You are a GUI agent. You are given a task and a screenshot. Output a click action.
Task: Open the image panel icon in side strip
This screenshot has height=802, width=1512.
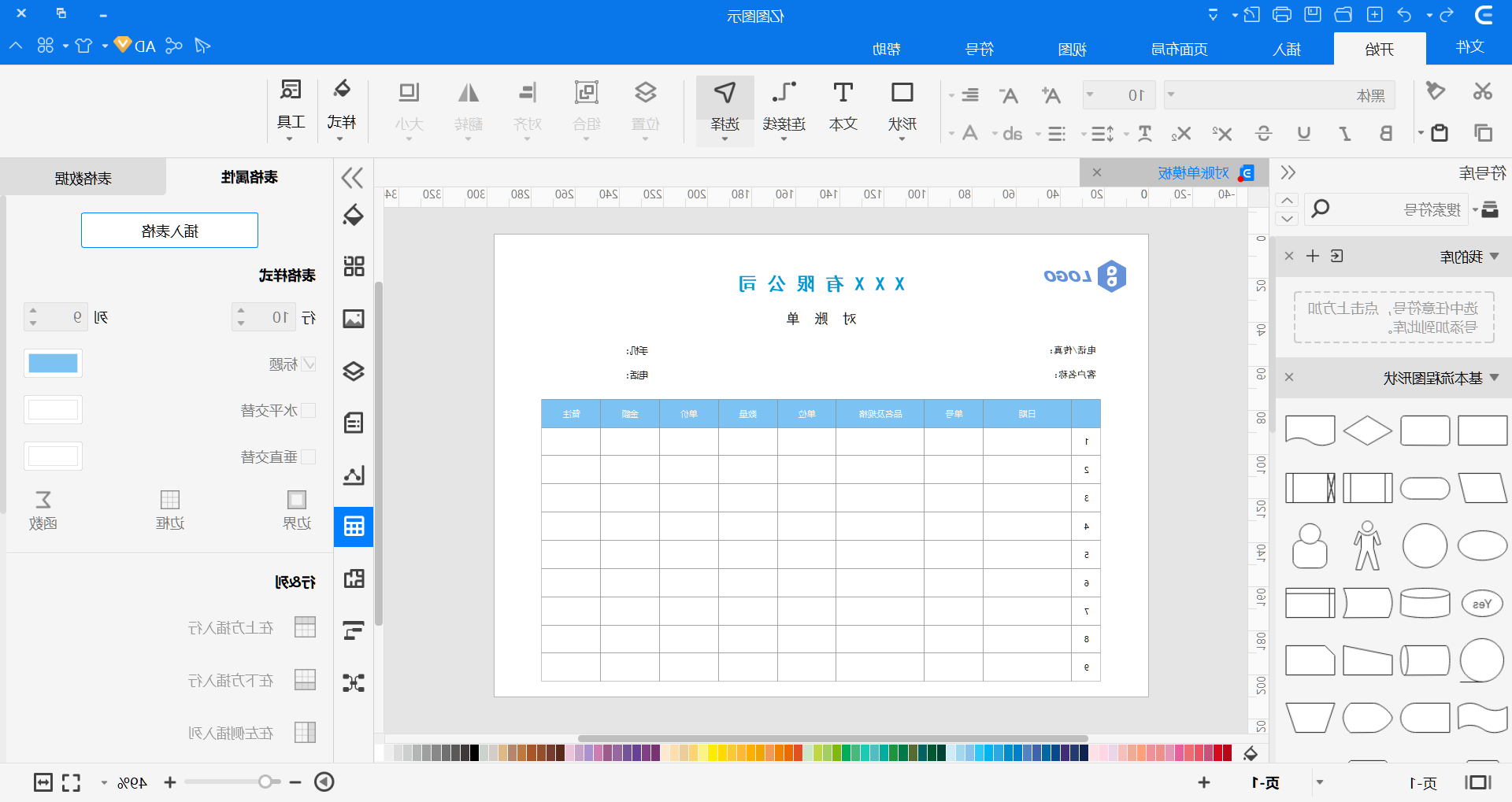[x=354, y=319]
